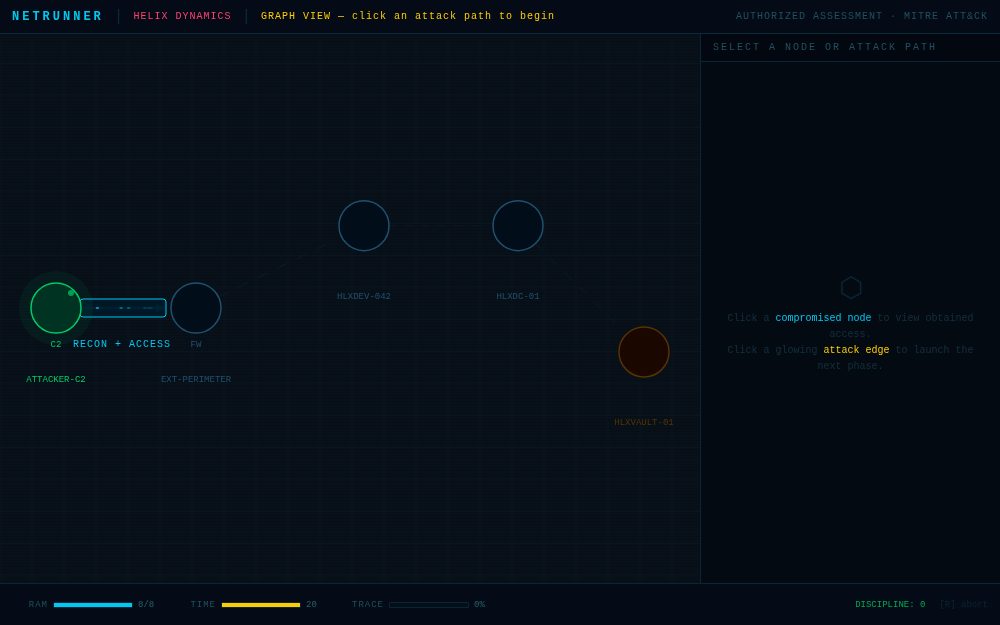This screenshot has width=1000, height=625.
Task: Click the 'compromised node' highlighted text
Action: click(823, 318)
